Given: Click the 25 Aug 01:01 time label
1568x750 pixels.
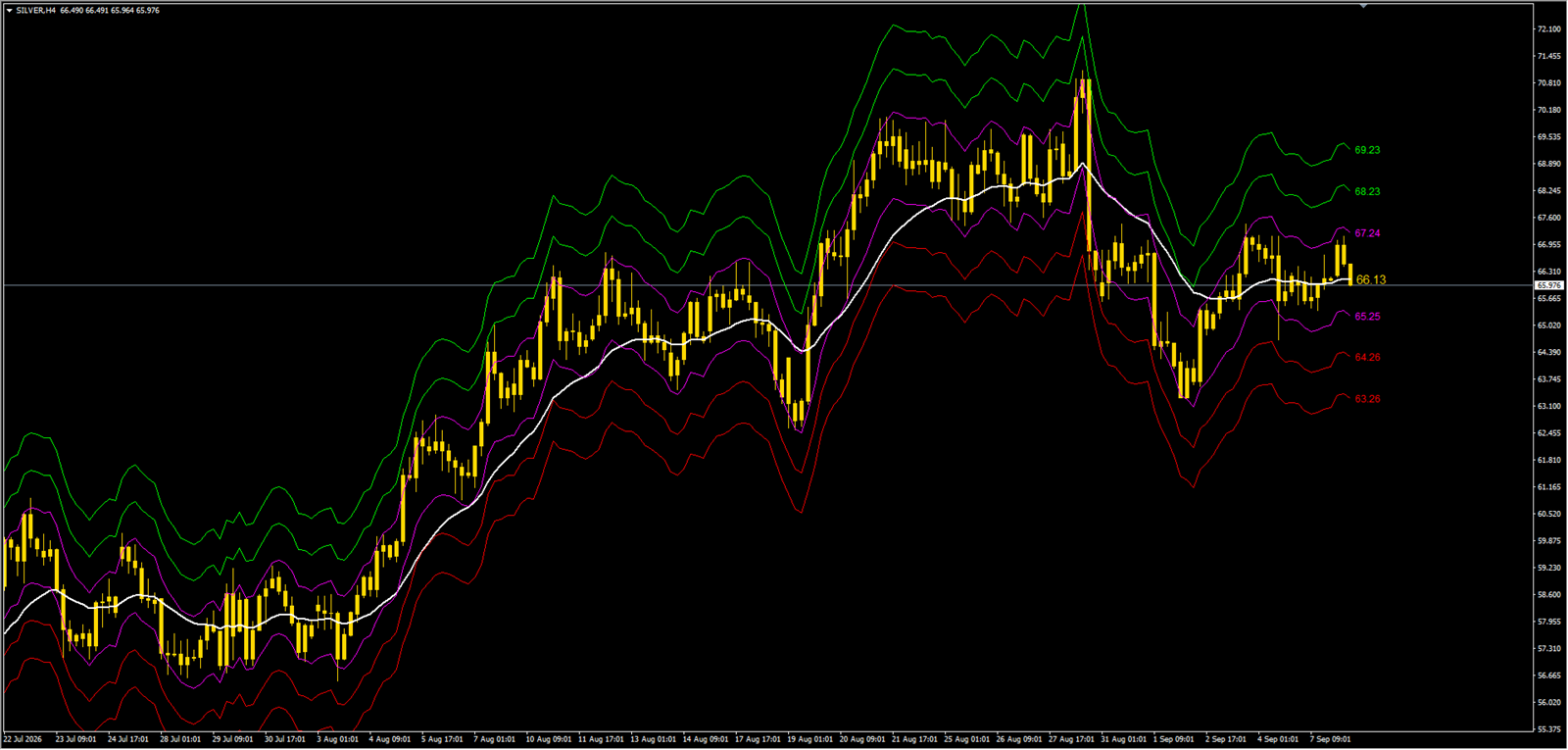Looking at the screenshot, I should coord(965,739).
